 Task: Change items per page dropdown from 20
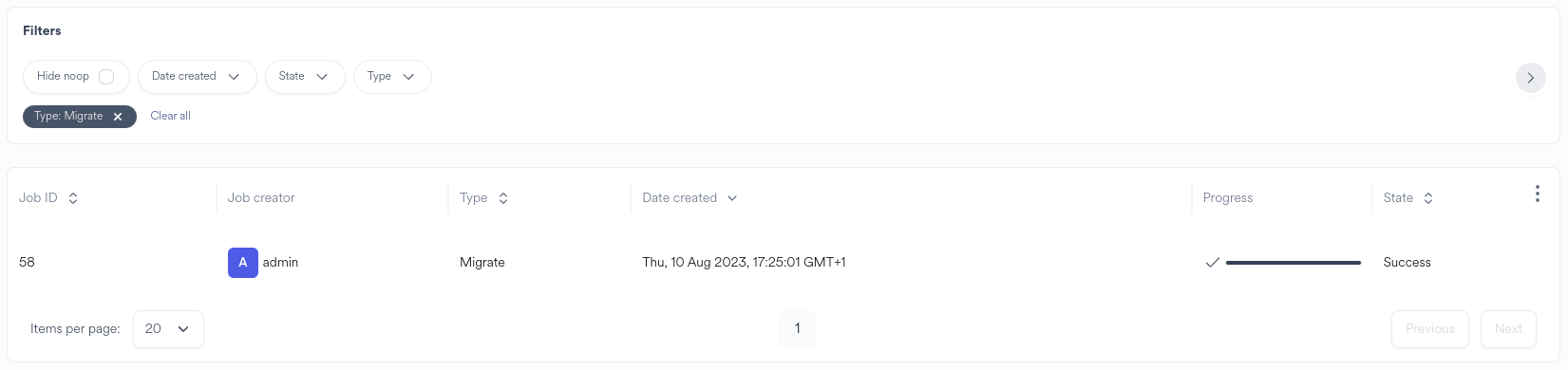point(168,329)
